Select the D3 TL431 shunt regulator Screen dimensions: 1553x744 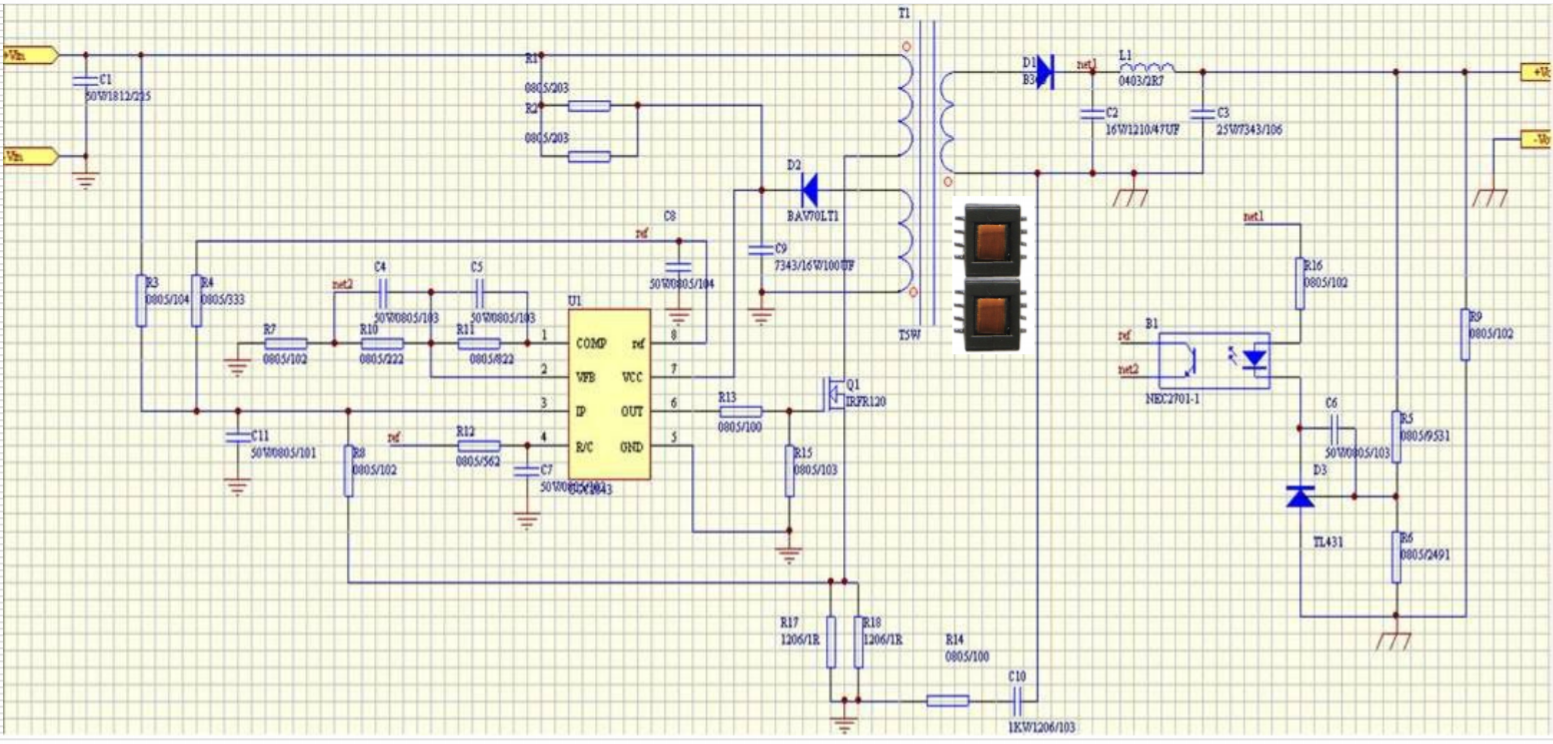pos(1299,496)
